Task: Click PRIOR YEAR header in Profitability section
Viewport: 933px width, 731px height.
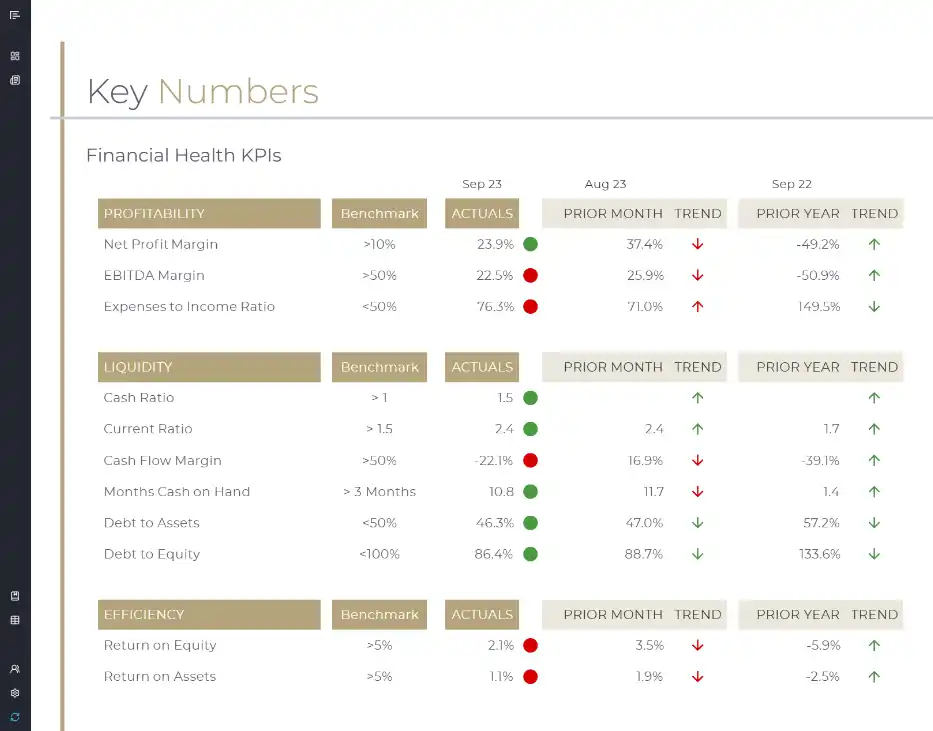Action: pos(798,214)
